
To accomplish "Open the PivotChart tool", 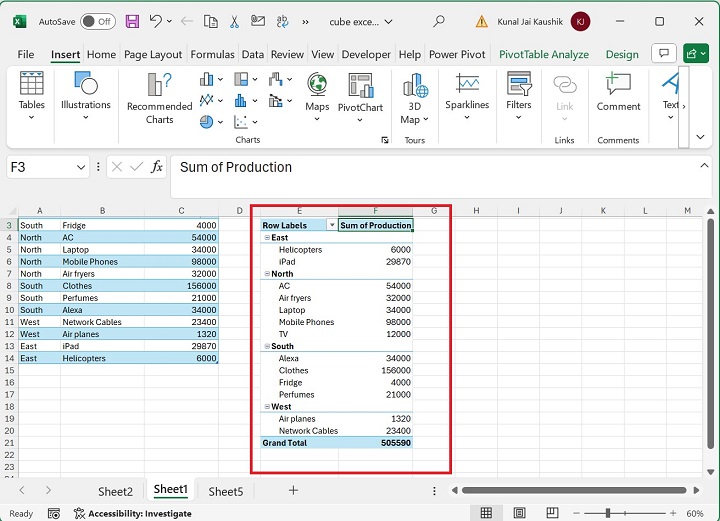I will coord(360,93).
